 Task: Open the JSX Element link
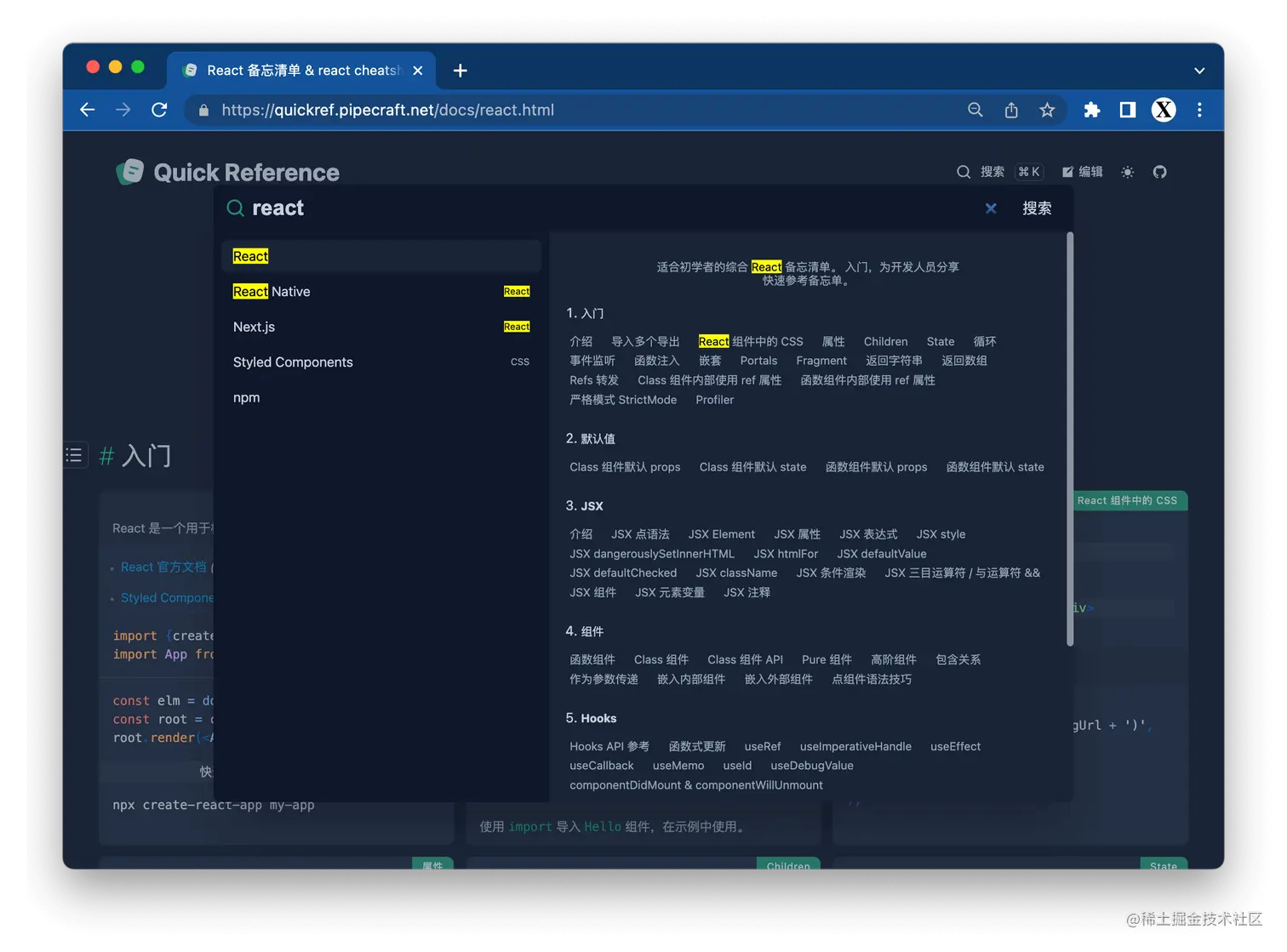[x=722, y=534]
